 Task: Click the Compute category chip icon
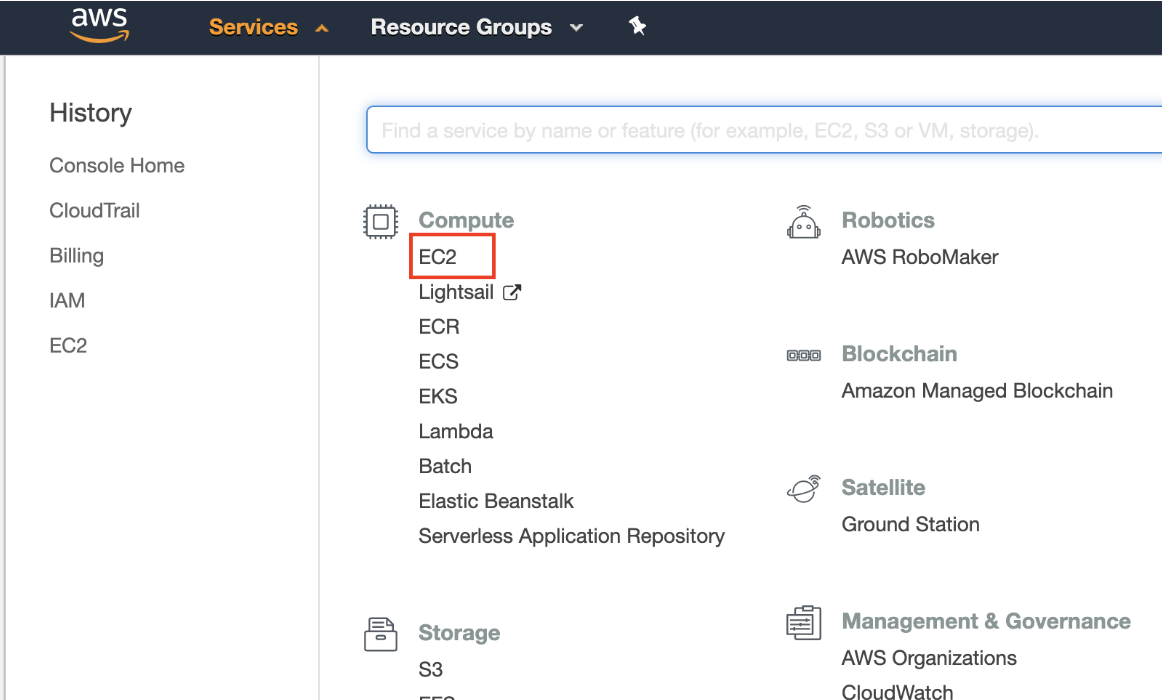[x=380, y=221]
